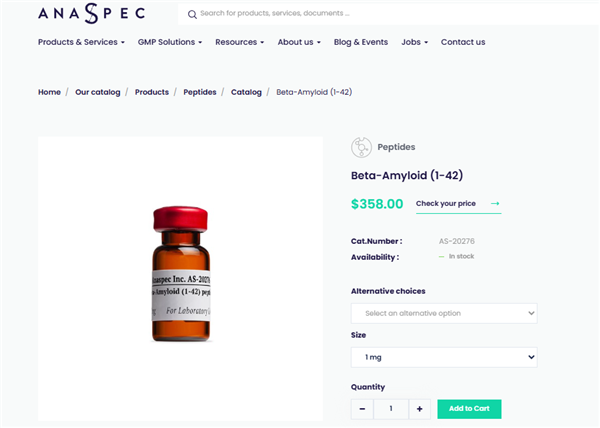600x428 pixels.
Task: Go to Home in the breadcrumb
Action: tap(49, 92)
